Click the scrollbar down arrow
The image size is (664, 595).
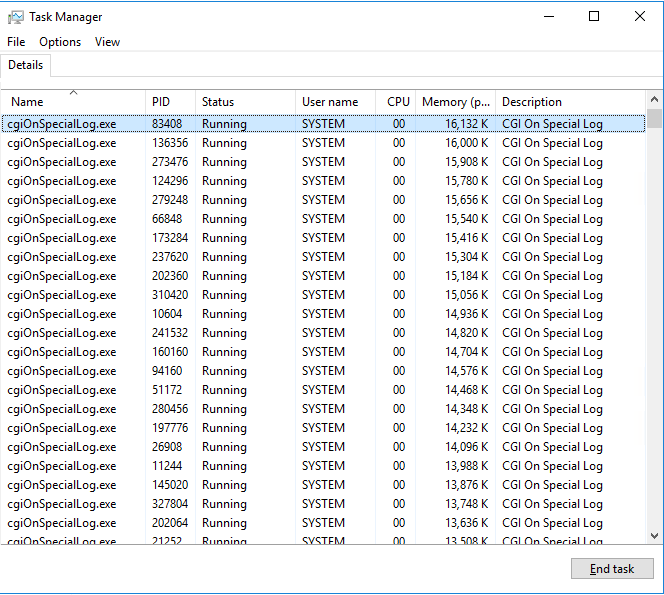654,536
